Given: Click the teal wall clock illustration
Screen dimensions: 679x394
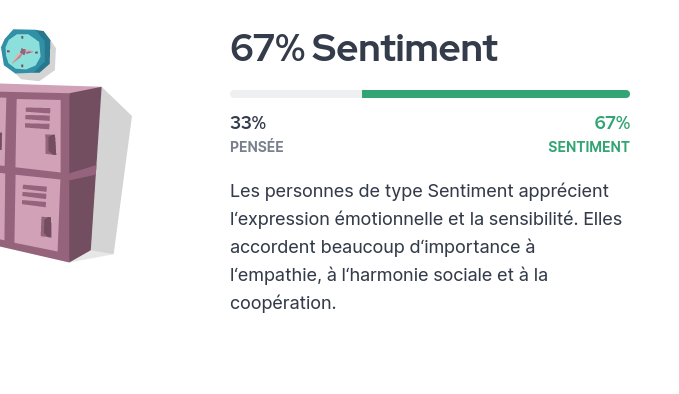Looking at the screenshot, I should (x=26, y=51).
